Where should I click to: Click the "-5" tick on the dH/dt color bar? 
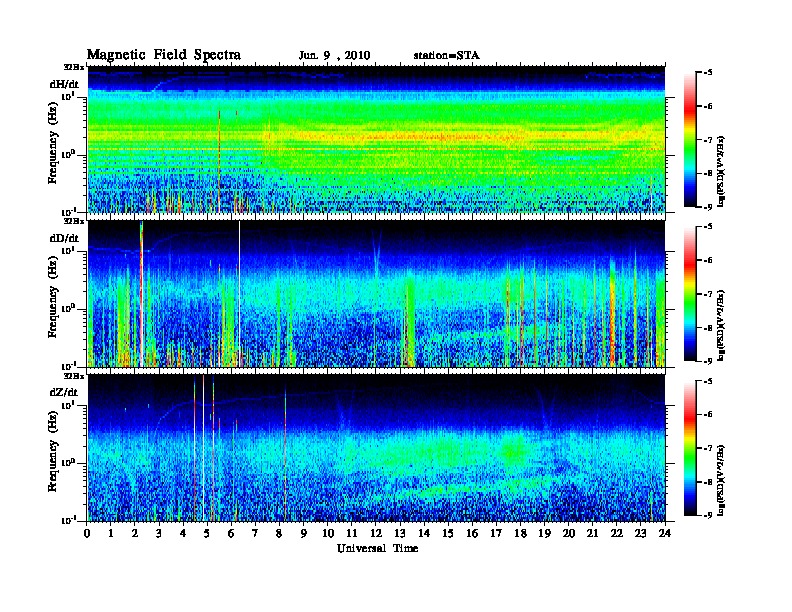pyautogui.click(x=708, y=73)
